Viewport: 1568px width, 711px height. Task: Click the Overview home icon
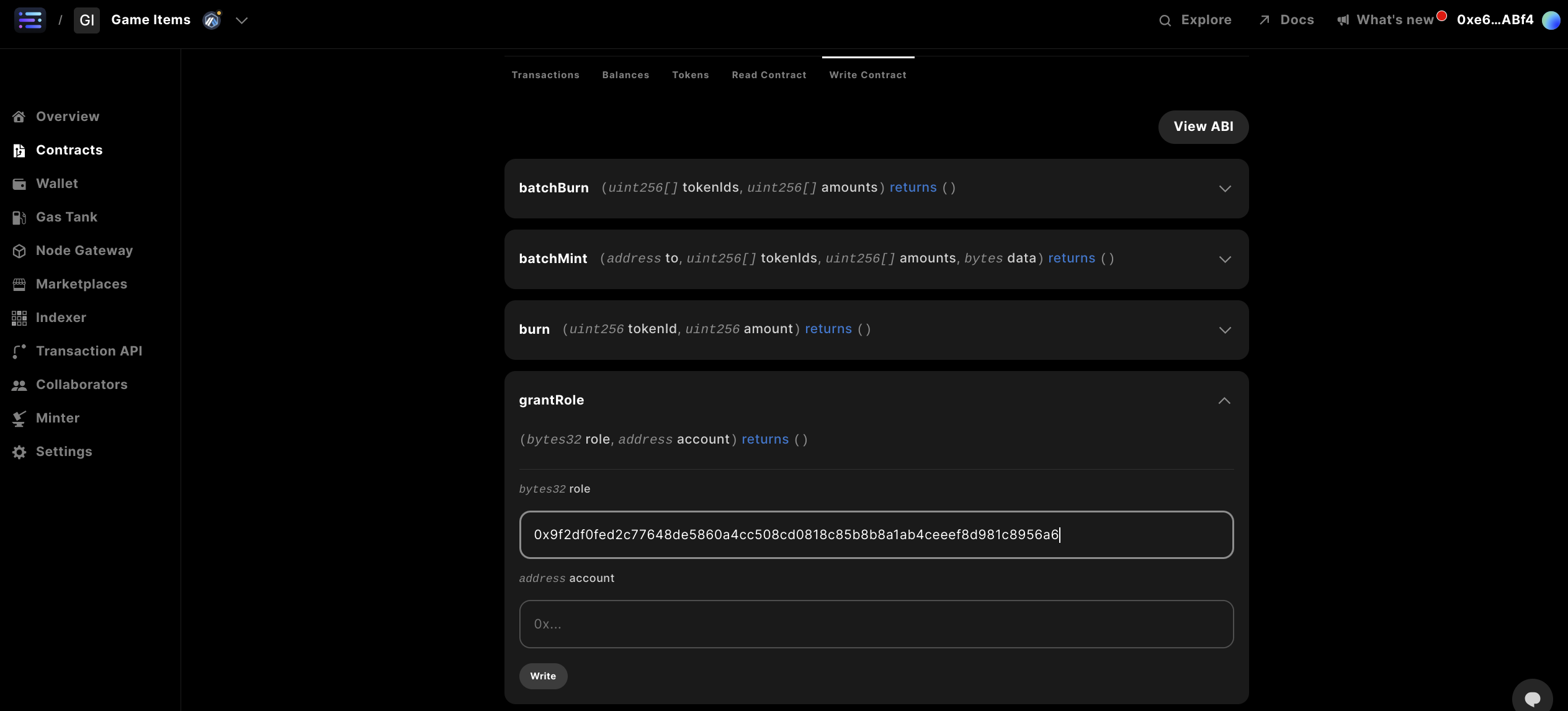point(19,117)
